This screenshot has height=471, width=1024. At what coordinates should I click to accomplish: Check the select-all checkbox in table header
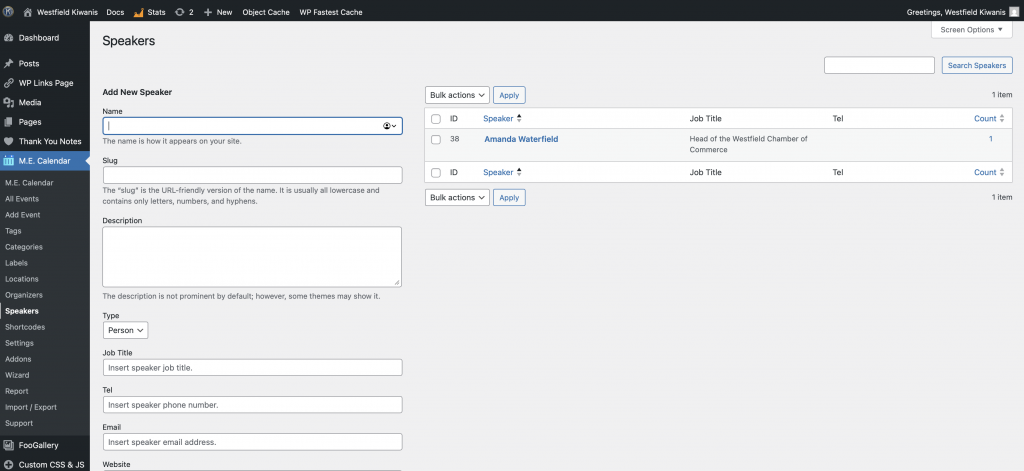tap(436, 119)
